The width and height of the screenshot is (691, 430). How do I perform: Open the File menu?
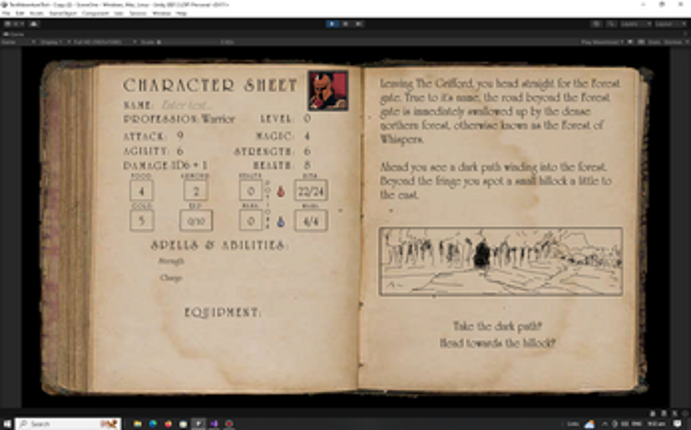6,14
